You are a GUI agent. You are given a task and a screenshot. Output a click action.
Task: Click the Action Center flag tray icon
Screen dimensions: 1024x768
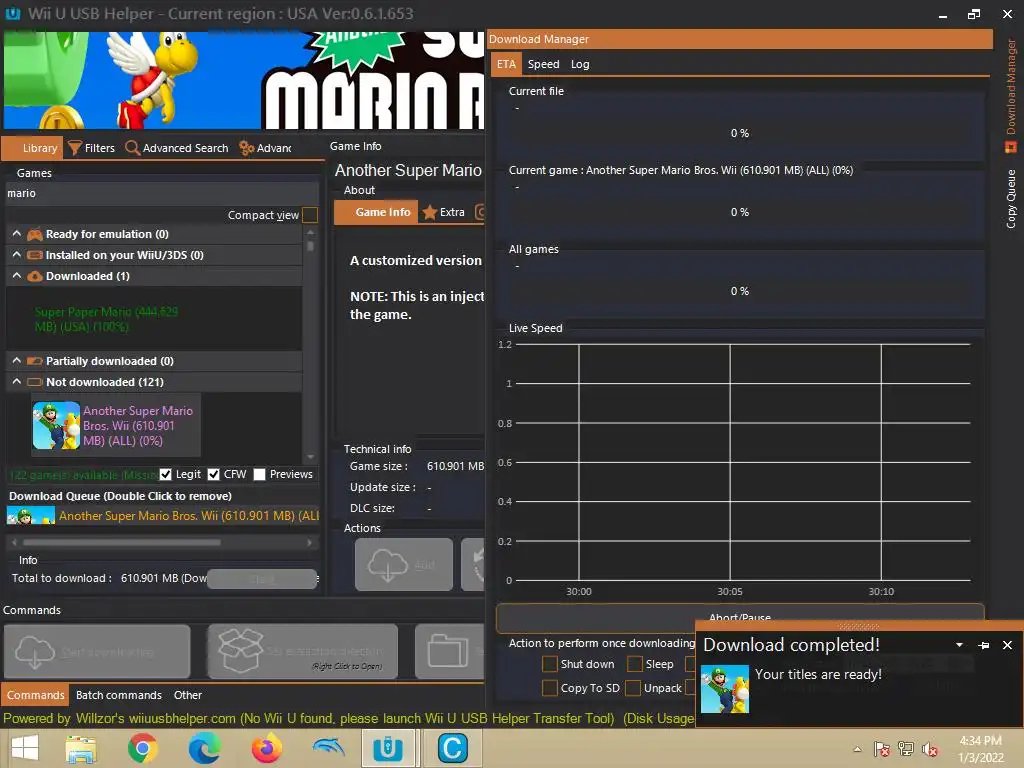[881, 748]
